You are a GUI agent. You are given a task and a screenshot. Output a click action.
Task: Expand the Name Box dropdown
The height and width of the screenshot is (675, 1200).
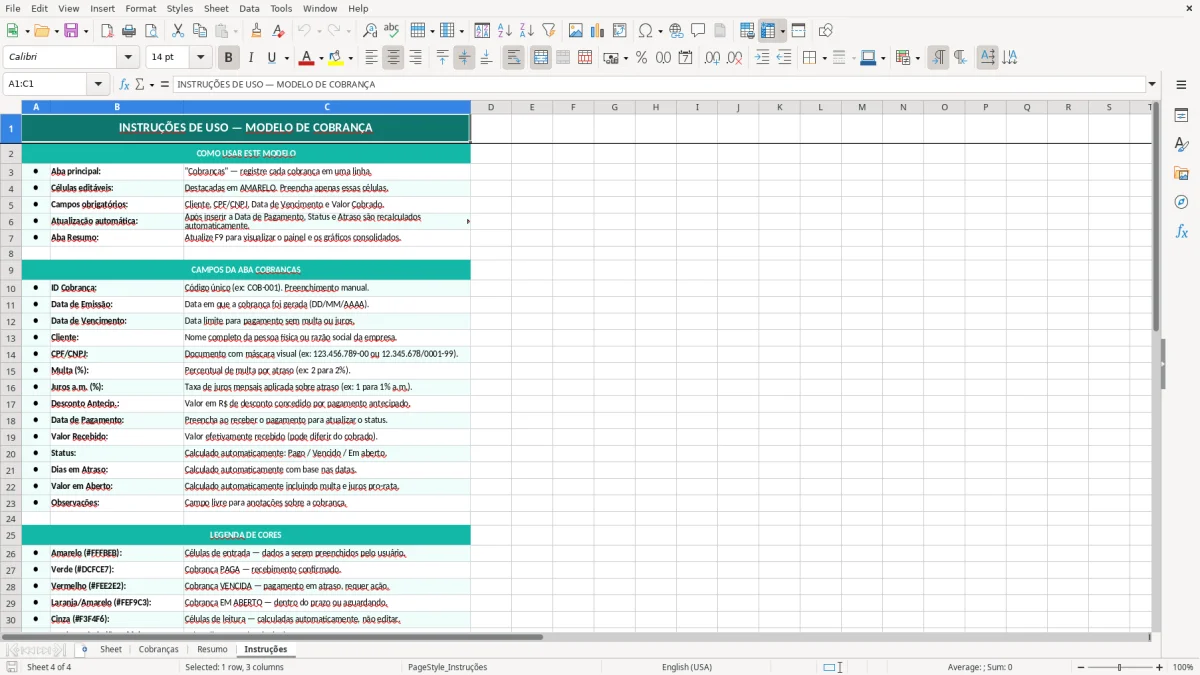tap(98, 84)
